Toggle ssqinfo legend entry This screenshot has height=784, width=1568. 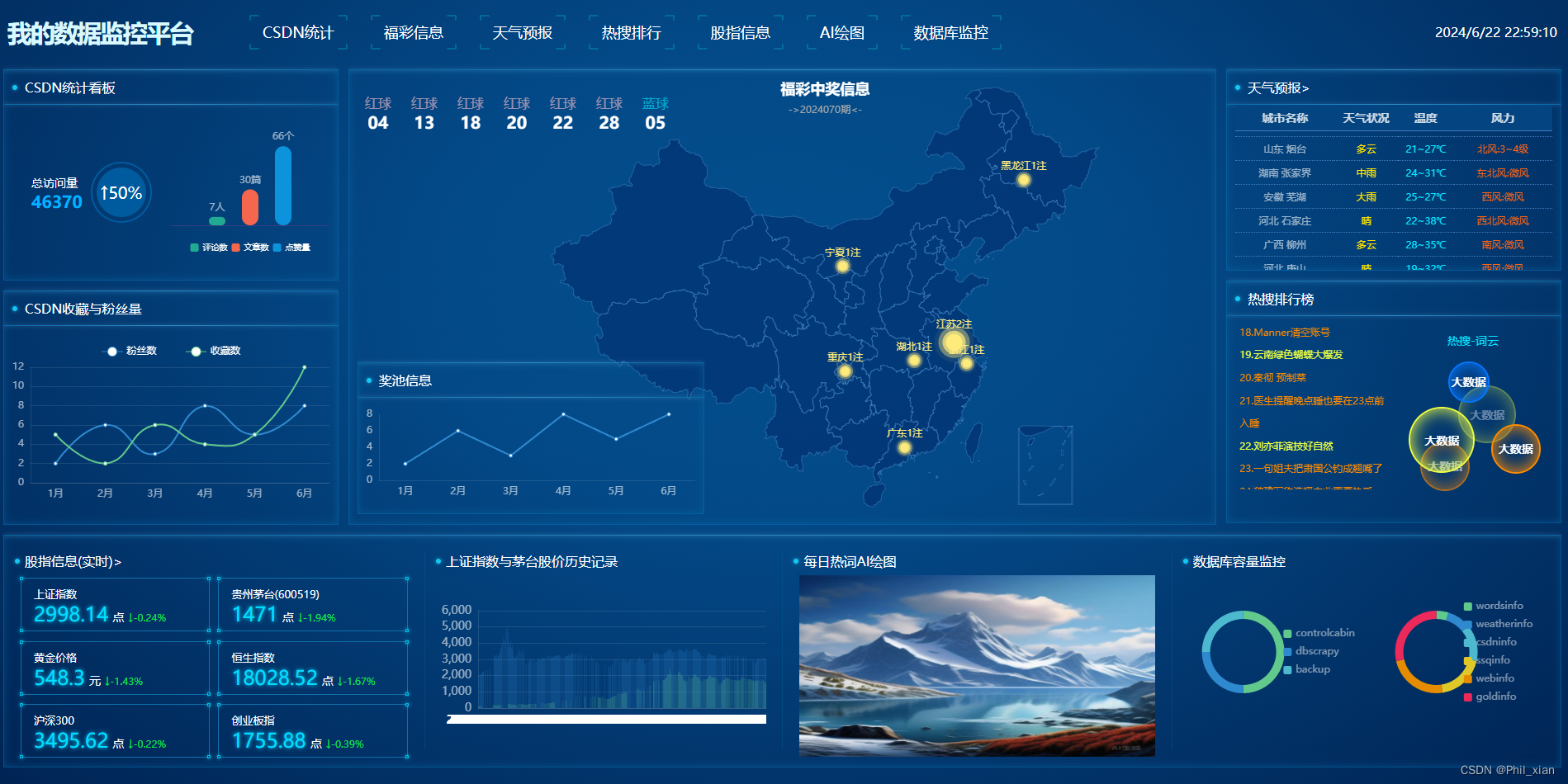pos(1487,660)
